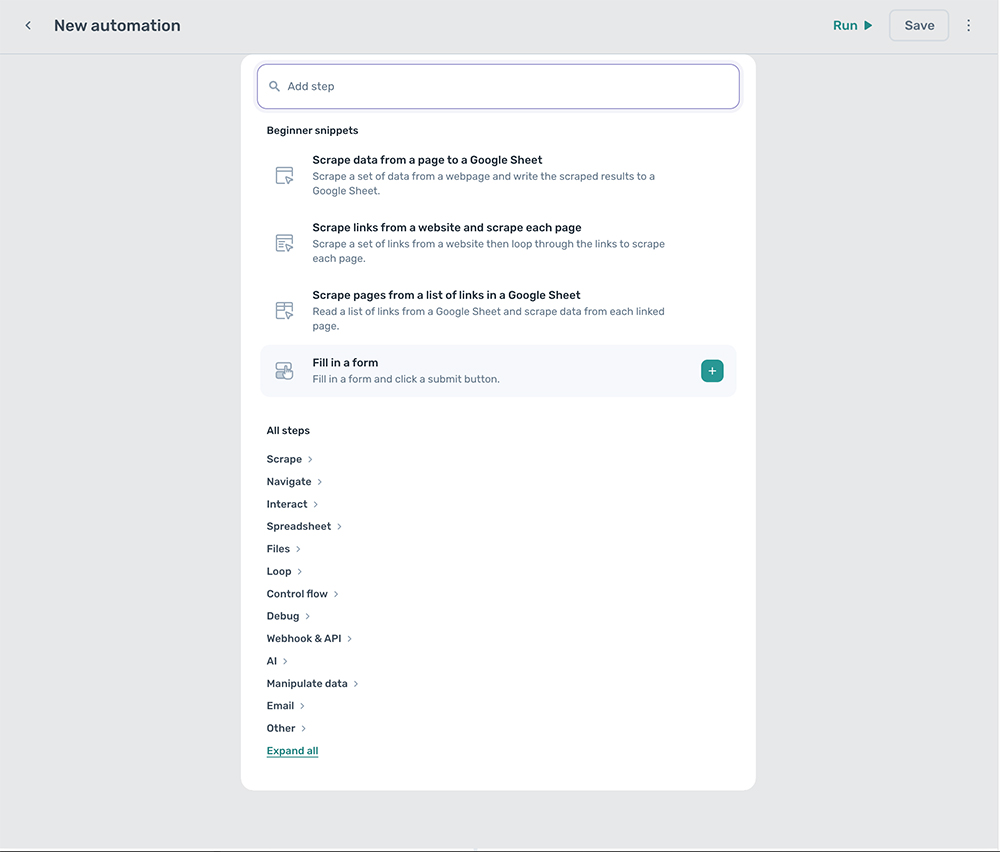The image size is (1000, 852).
Task: Go back using the left chevron arrow
Action: (x=28, y=26)
